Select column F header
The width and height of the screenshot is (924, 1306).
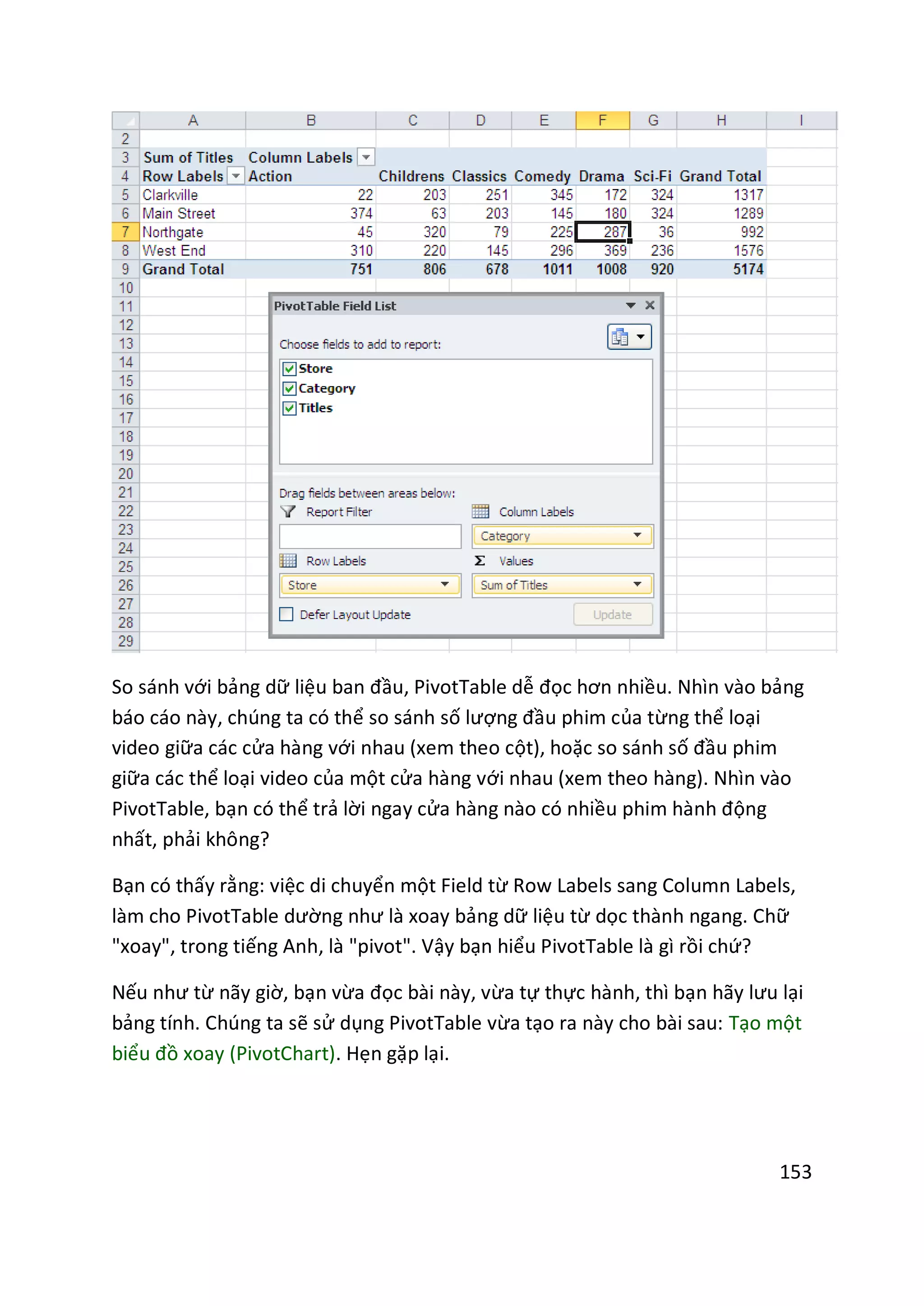click(602, 120)
